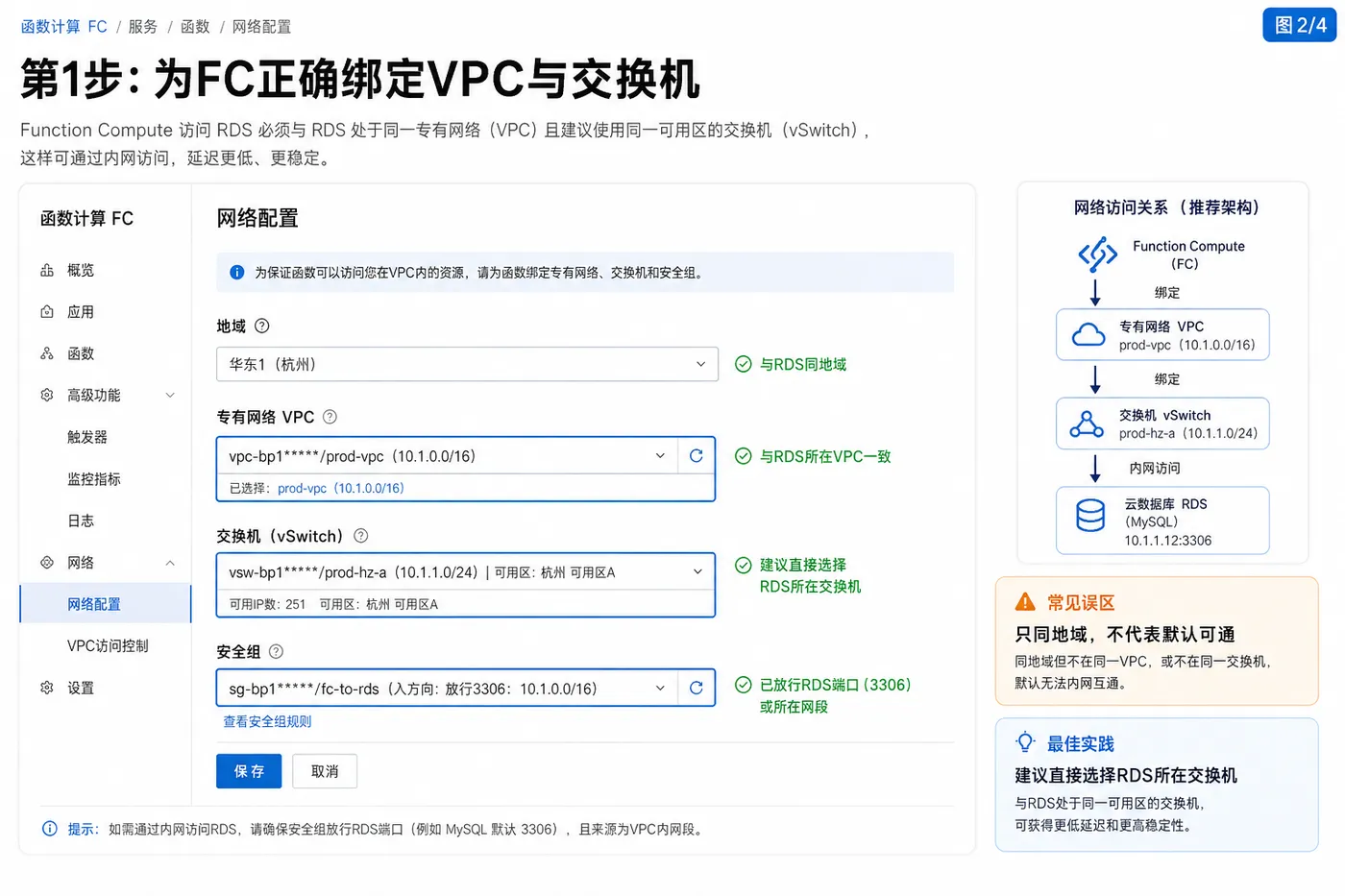Go to 触发器 in the sidebar
This screenshot has height=896, width=1345.
87,437
